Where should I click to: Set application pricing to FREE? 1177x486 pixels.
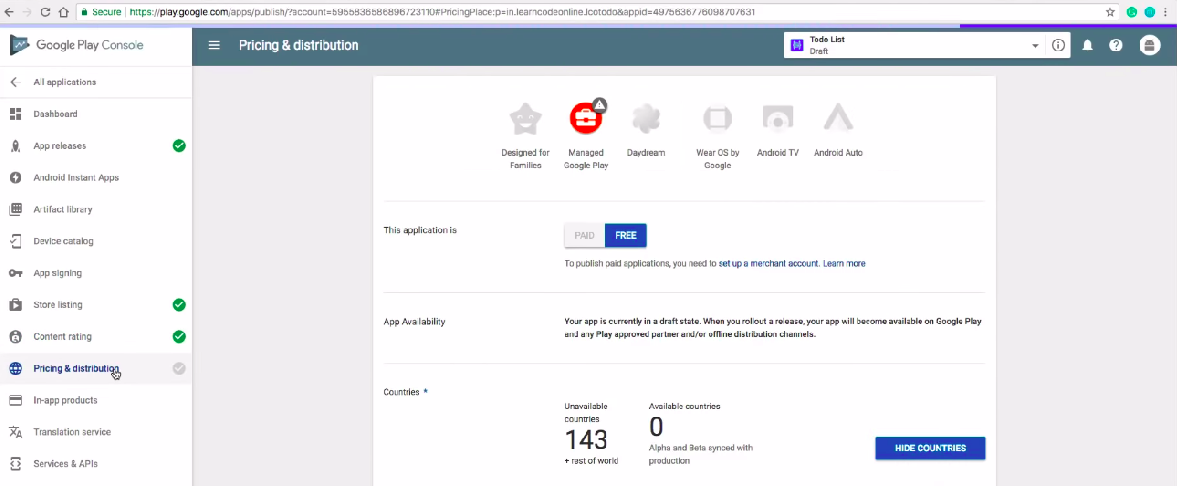click(x=626, y=236)
